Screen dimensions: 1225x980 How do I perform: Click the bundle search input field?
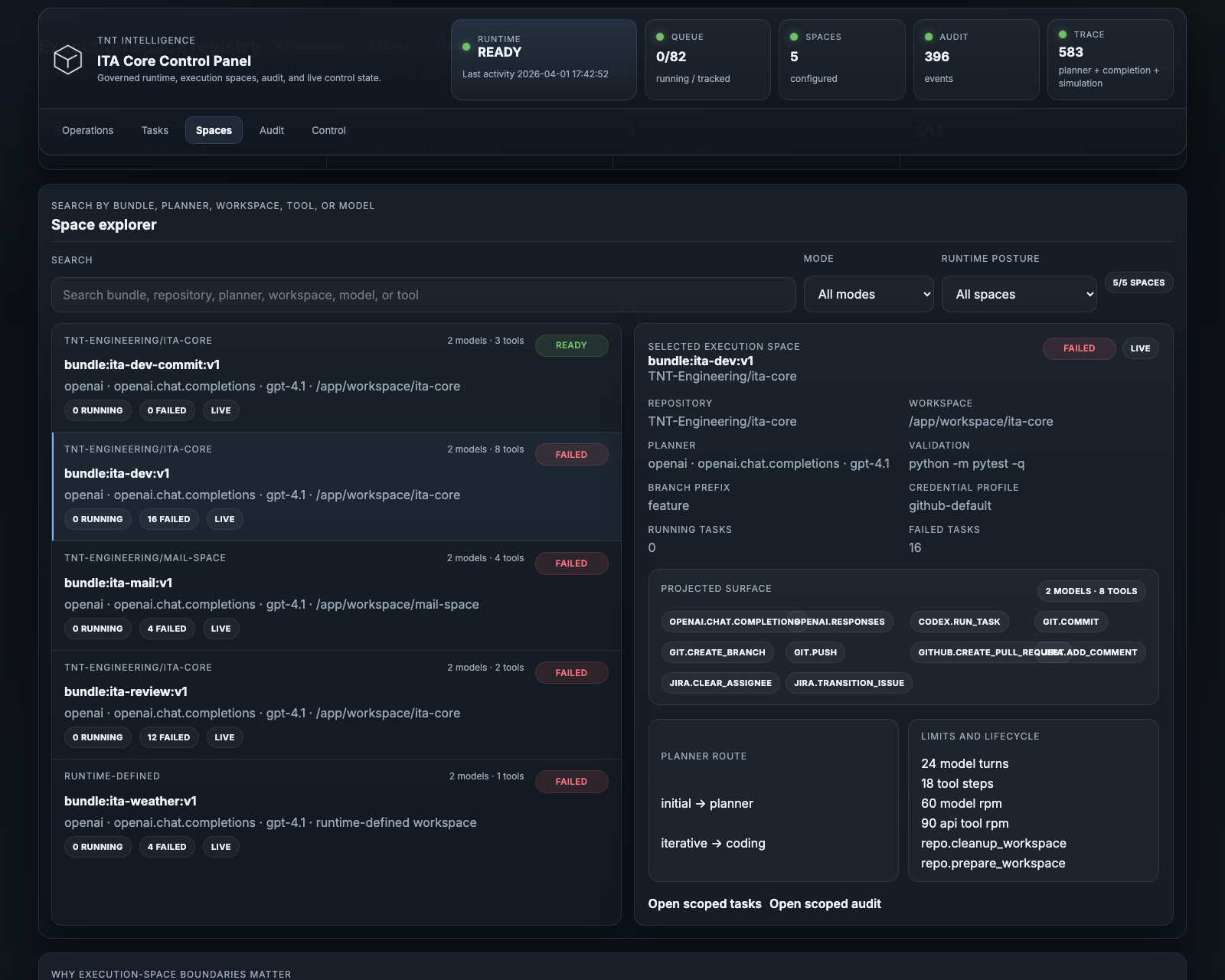click(423, 294)
